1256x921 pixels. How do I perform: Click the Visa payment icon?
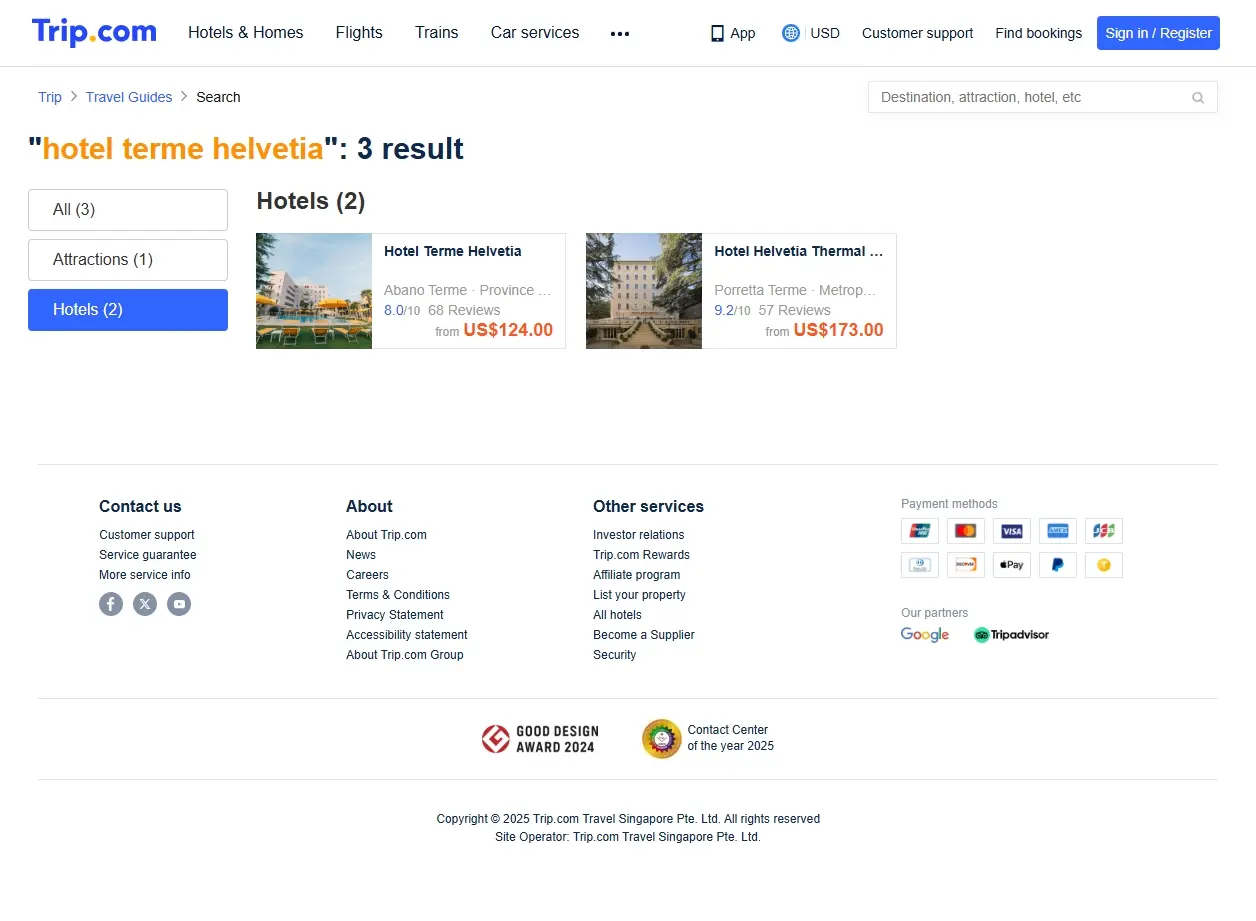click(x=1012, y=531)
